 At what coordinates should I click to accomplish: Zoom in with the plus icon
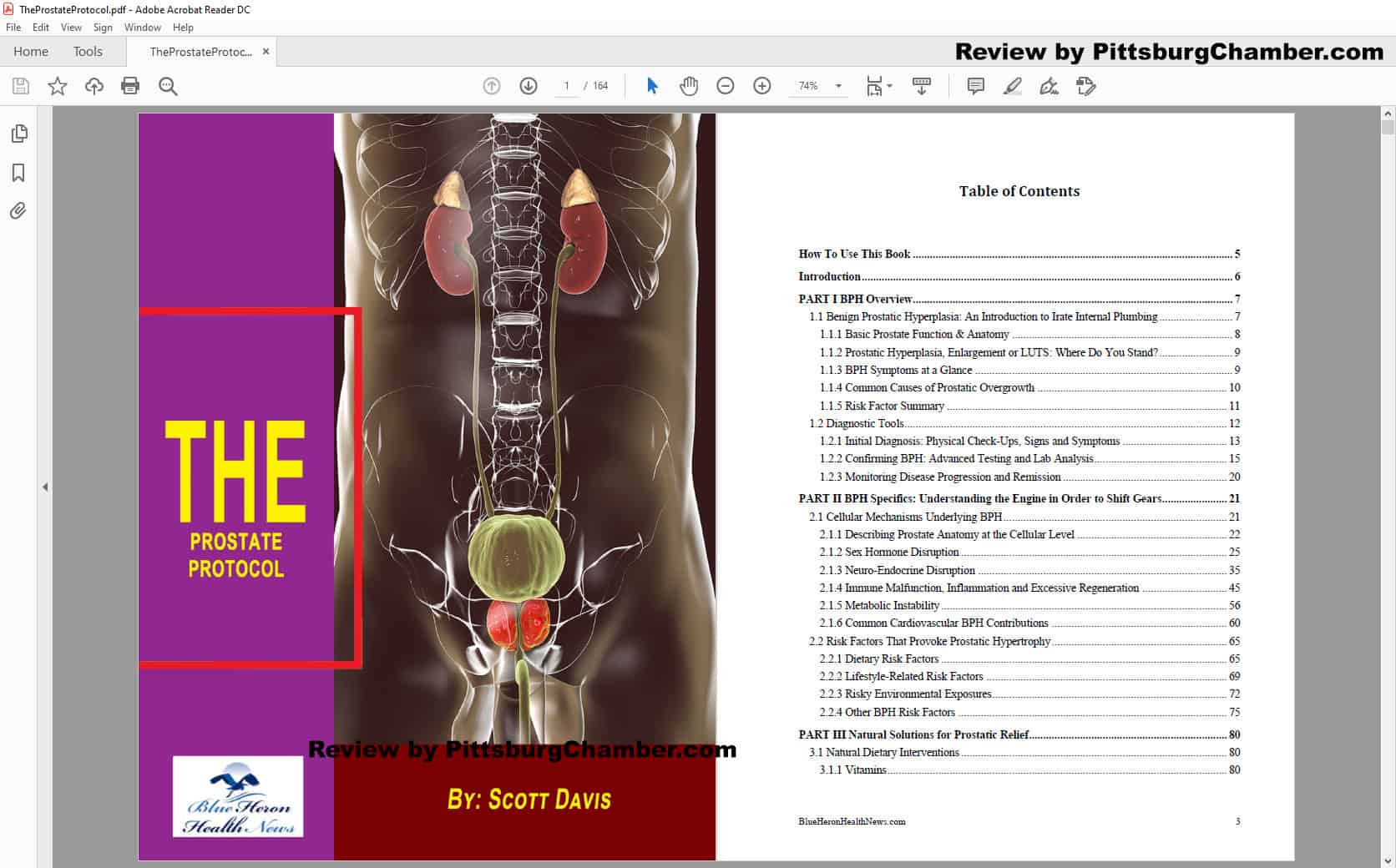[x=762, y=86]
